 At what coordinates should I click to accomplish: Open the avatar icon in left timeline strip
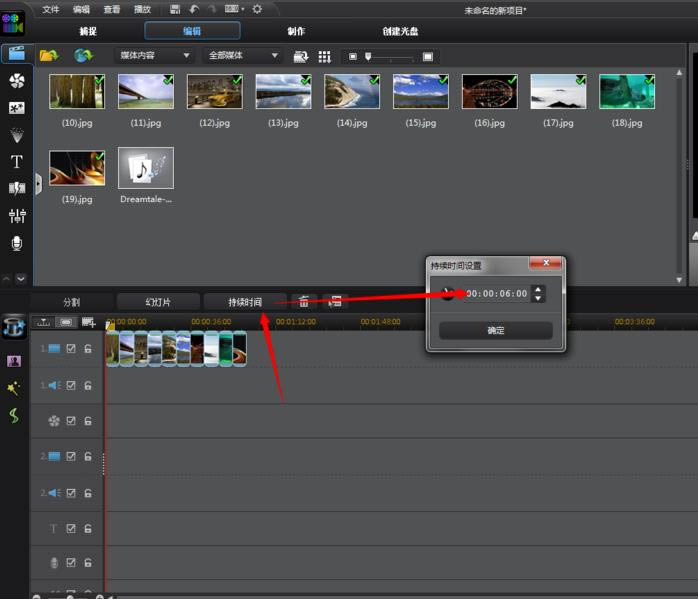pos(14,361)
